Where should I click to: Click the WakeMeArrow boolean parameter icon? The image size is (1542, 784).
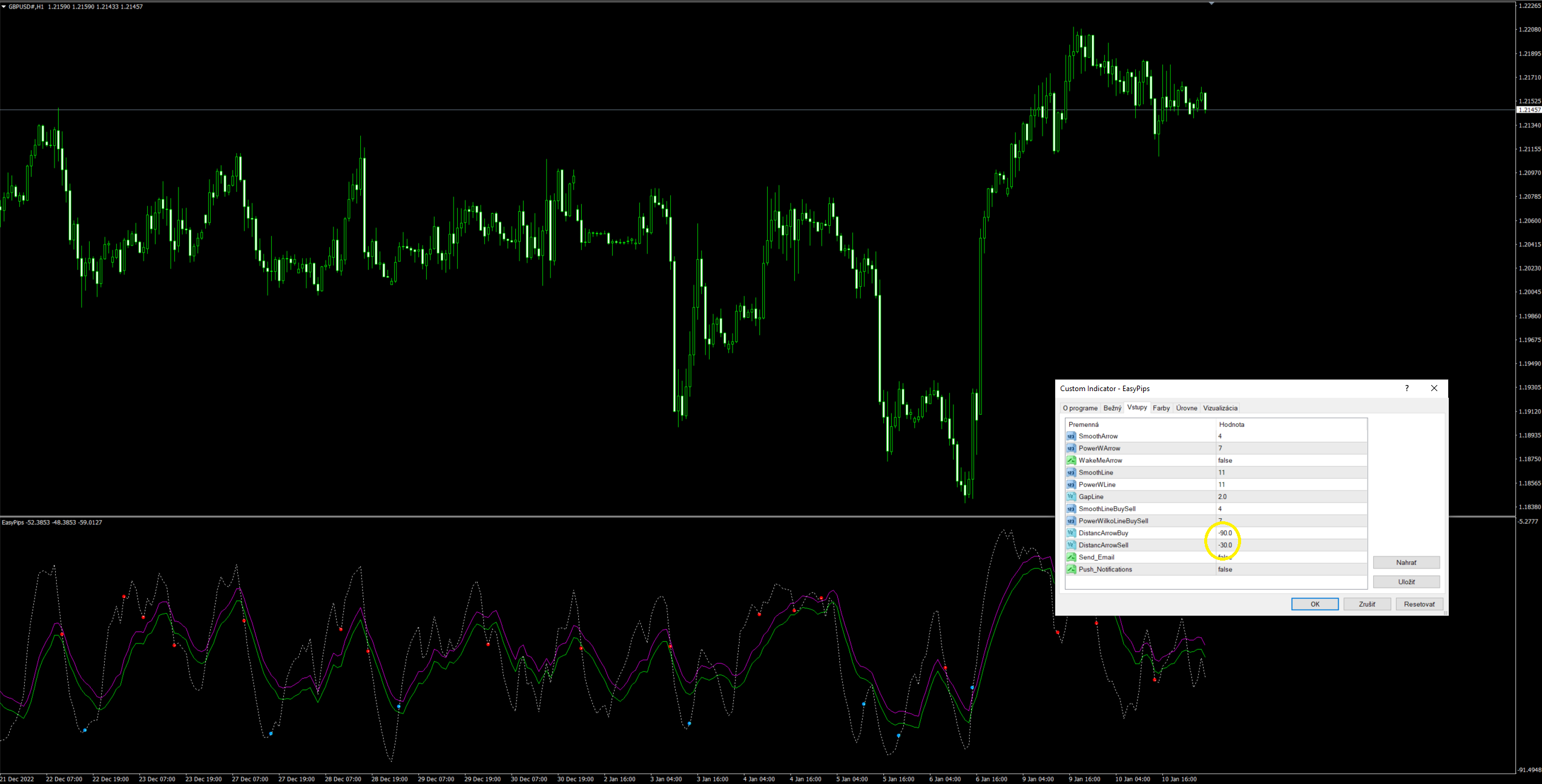pyautogui.click(x=1071, y=460)
